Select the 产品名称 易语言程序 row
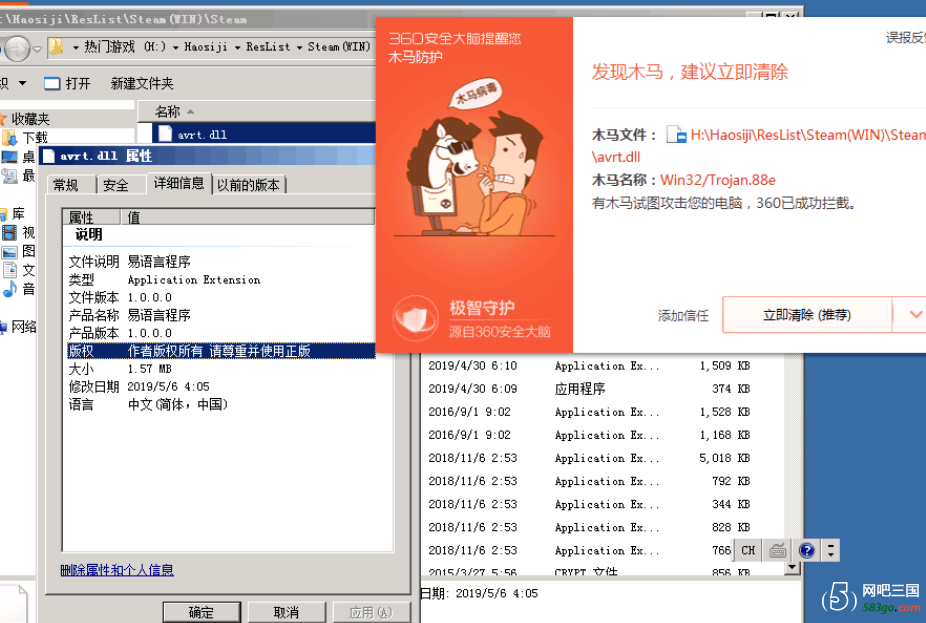This screenshot has width=926, height=623. [221, 315]
